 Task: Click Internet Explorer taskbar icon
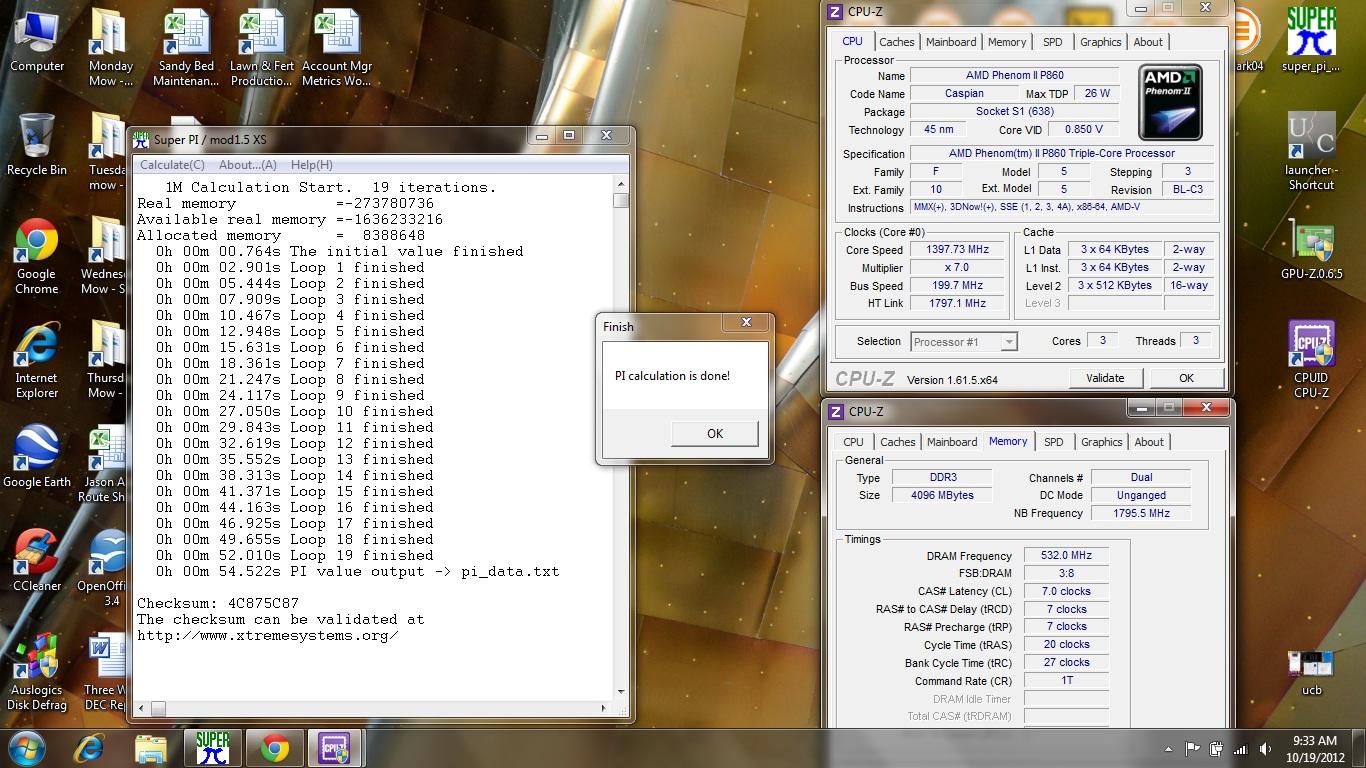click(89, 748)
